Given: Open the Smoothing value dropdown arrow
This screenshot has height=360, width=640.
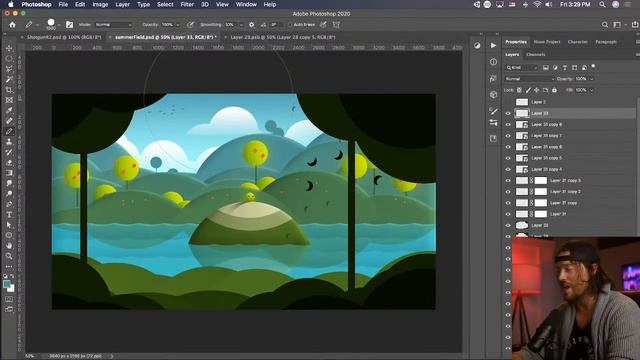Looking at the screenshot, I should [241, 25].
